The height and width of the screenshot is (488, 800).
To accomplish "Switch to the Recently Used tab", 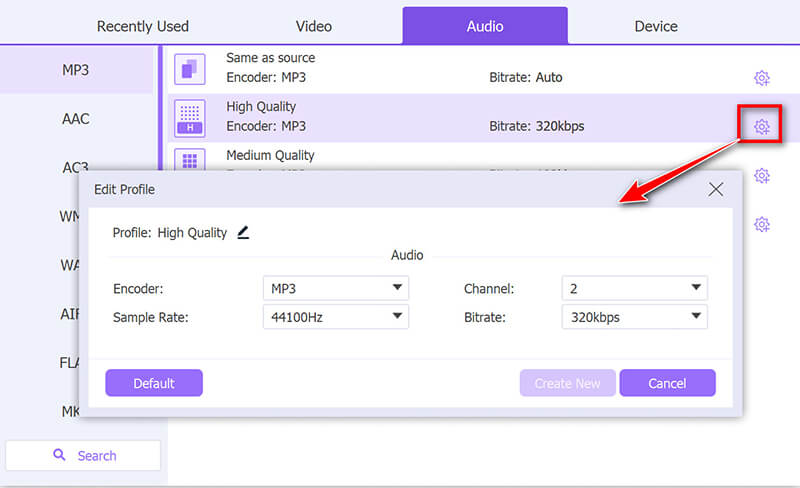I will (143, 26).
